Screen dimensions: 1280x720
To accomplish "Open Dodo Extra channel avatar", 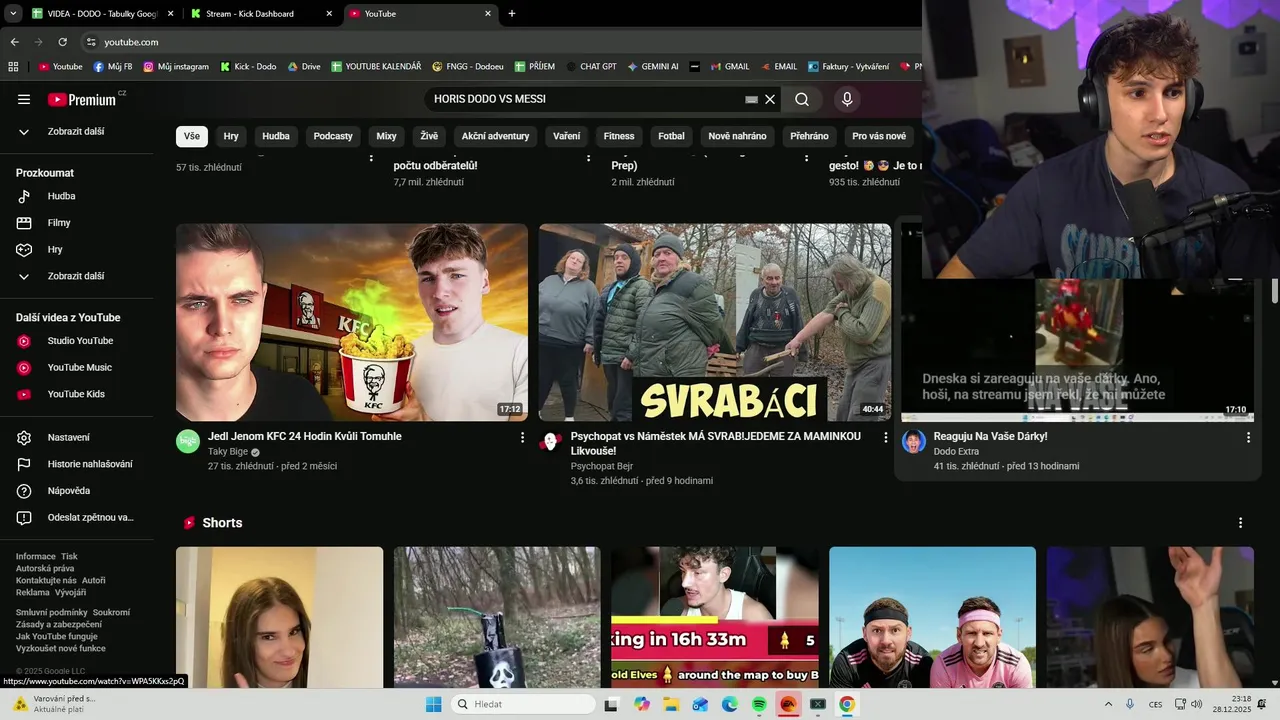I will [914, 441].
